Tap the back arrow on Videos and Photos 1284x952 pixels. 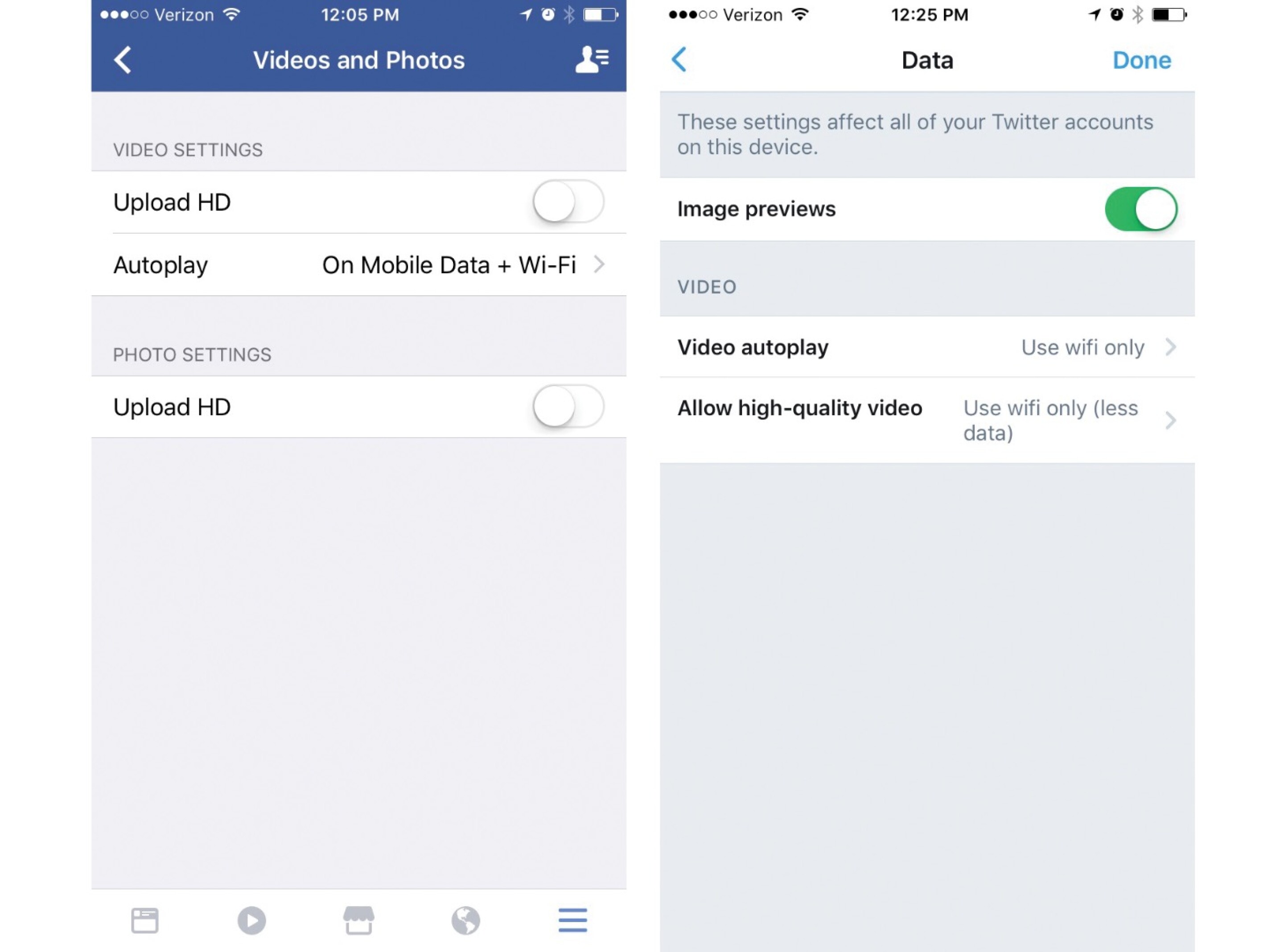point(123,59)
